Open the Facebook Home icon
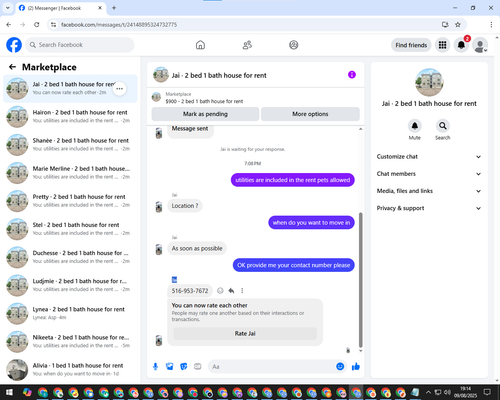 click(x=200, y=45)
